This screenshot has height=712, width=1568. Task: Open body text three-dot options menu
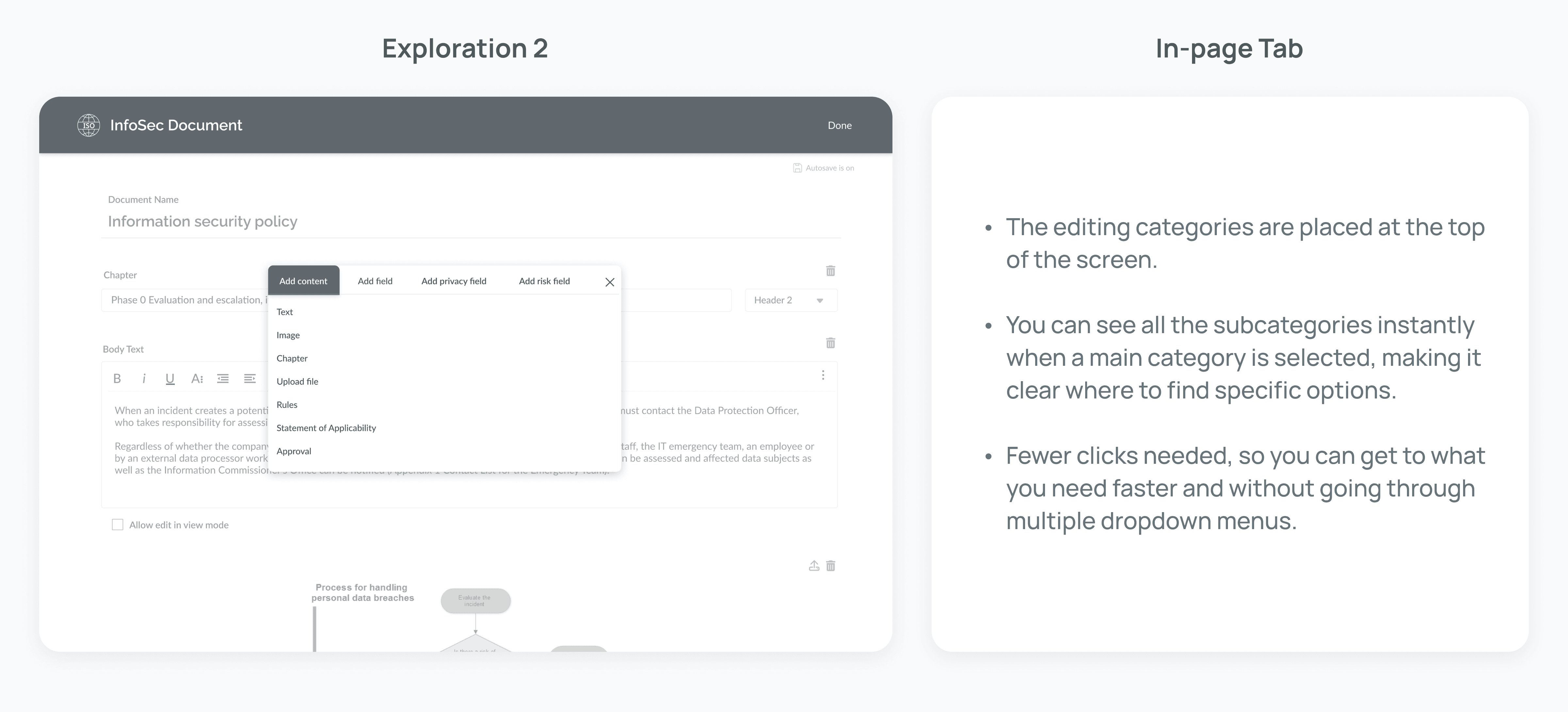(823, 376)
